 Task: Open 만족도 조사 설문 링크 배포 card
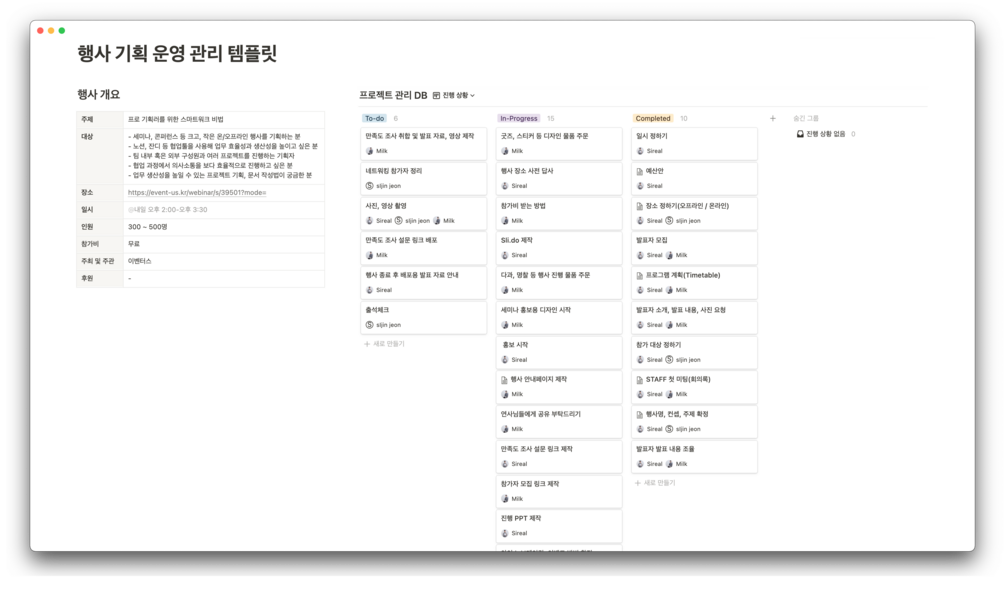point(424,247)
